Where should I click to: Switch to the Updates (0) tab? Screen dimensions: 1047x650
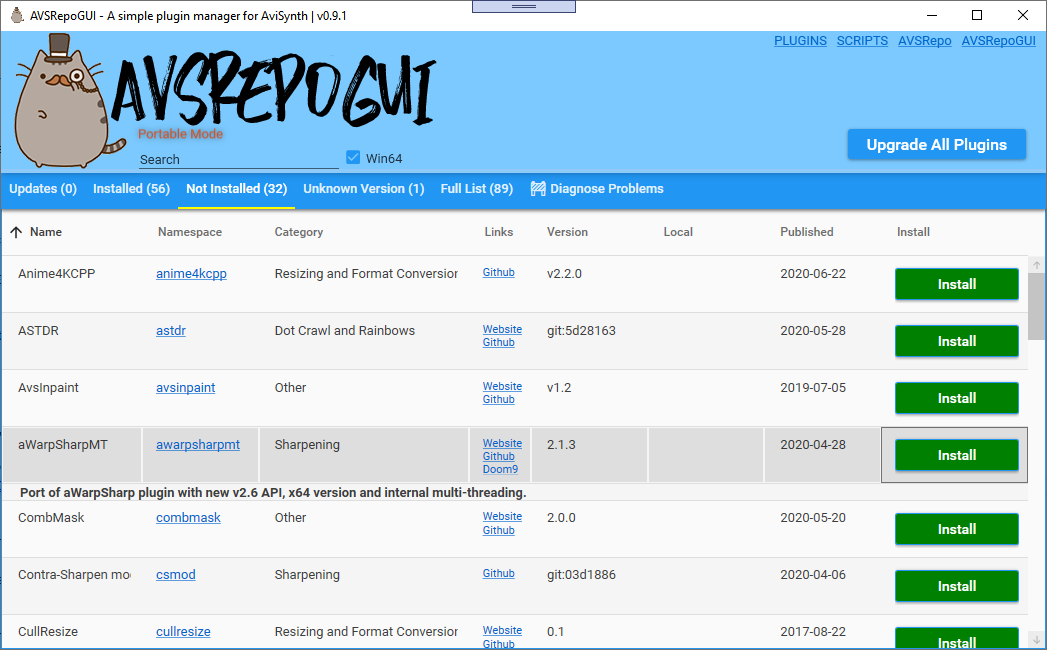(x=43, y=189)
